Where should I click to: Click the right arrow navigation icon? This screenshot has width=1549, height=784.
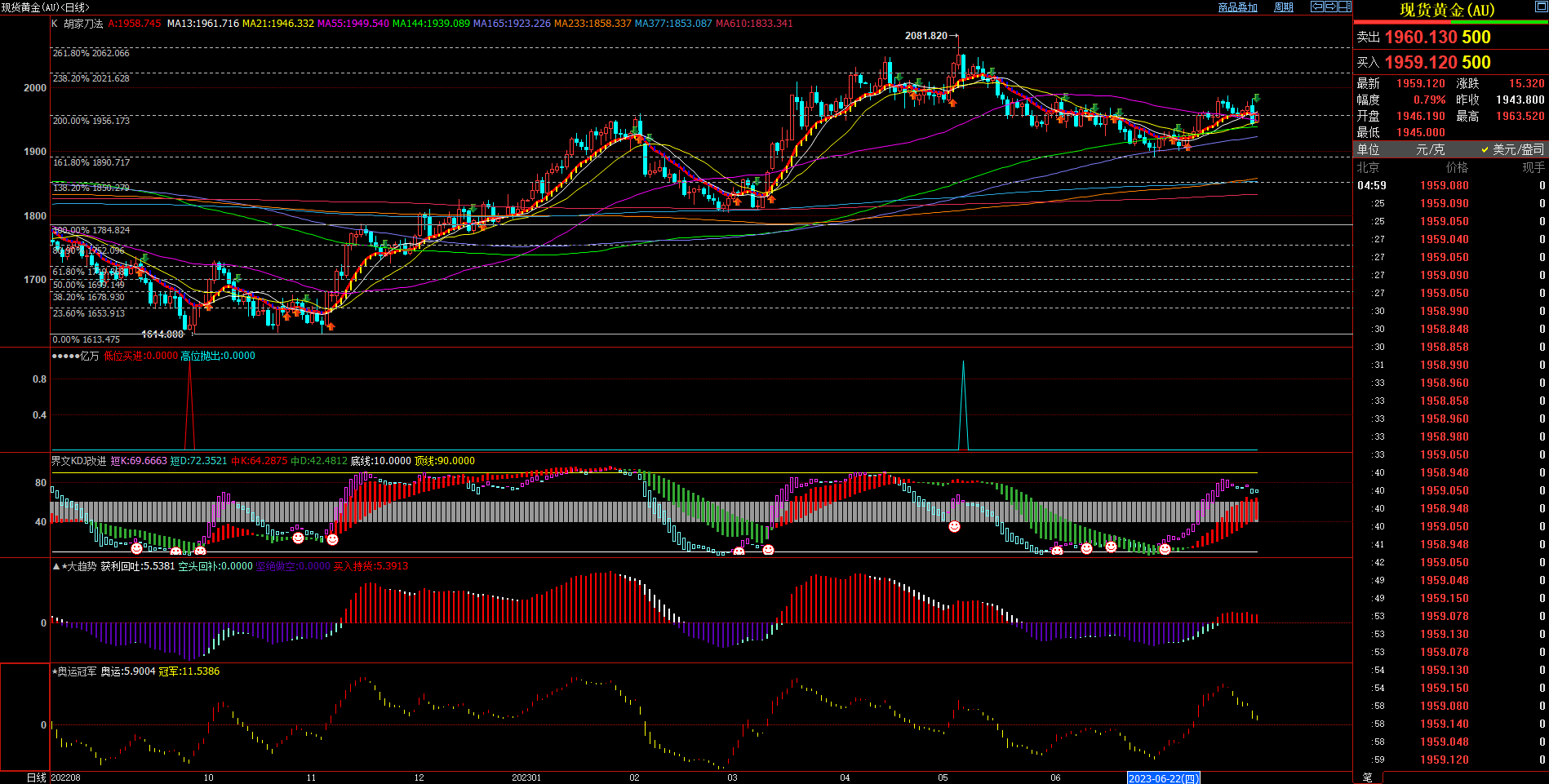tap(1330, 7)
